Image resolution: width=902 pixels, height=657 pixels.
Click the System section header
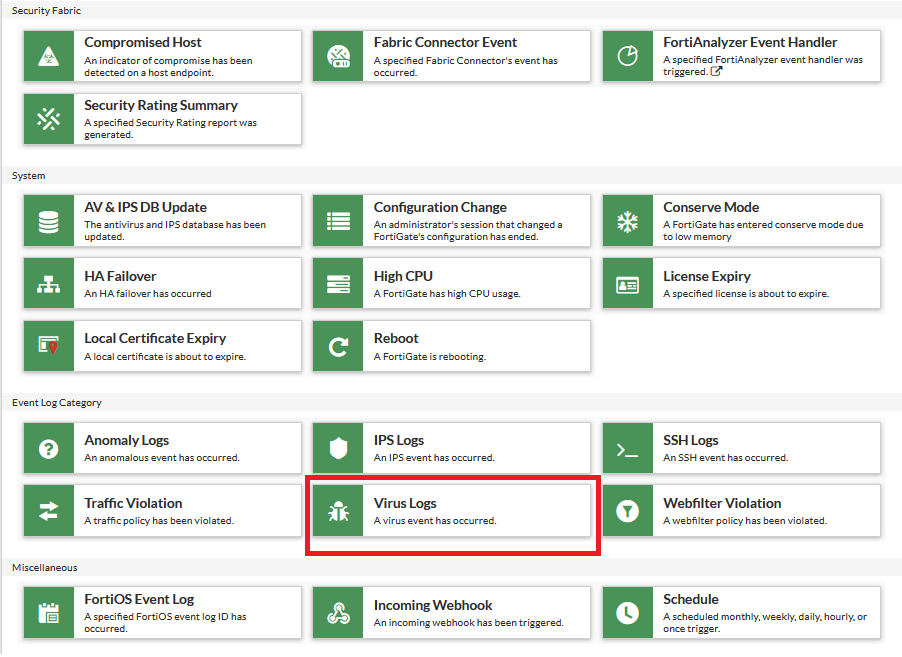coord(28,175)
